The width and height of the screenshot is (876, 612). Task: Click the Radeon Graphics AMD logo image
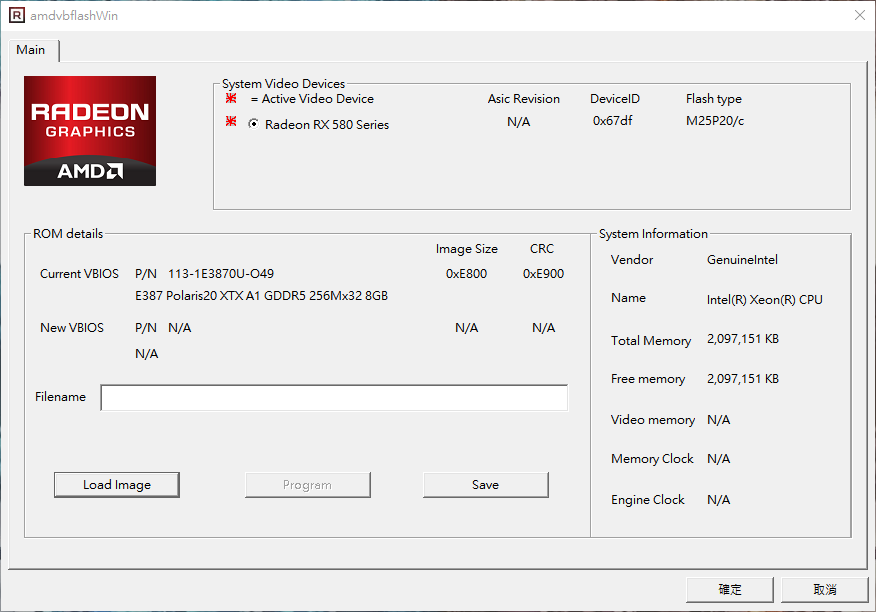90,131
